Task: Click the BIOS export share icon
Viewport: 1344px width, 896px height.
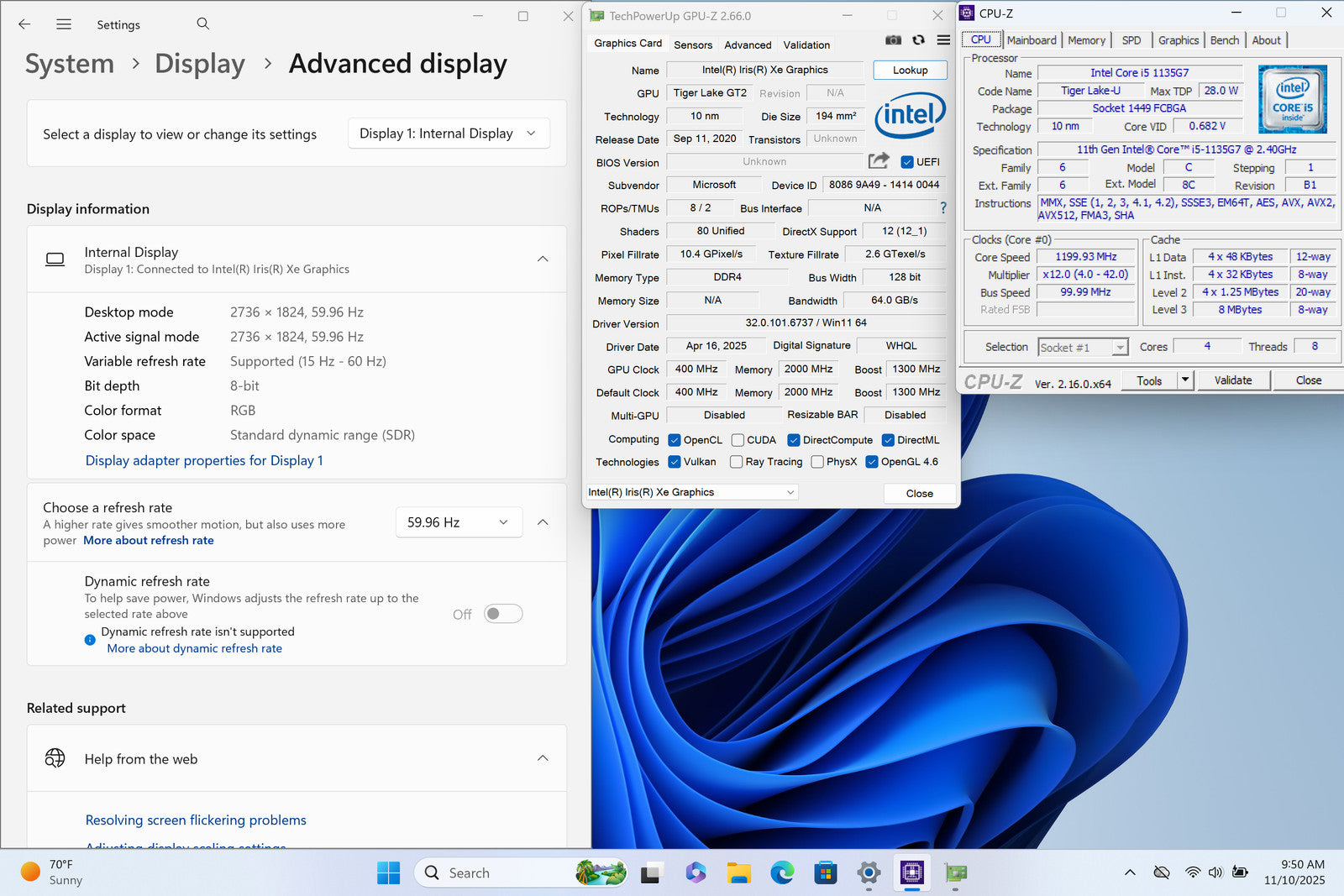Action: coord(878,161)
